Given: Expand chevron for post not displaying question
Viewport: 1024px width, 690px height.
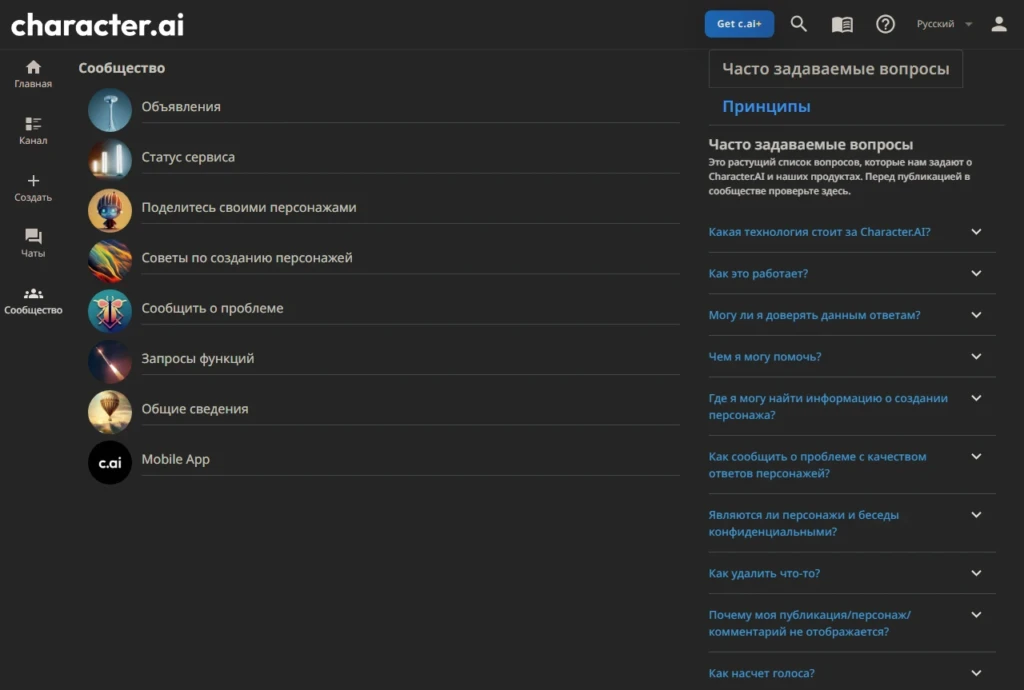Looking at the screenshot, I should [976, 615].
